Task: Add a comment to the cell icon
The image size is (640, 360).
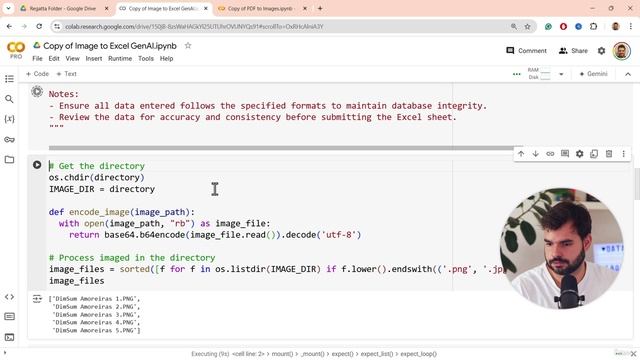Action: tap(565, 154)
